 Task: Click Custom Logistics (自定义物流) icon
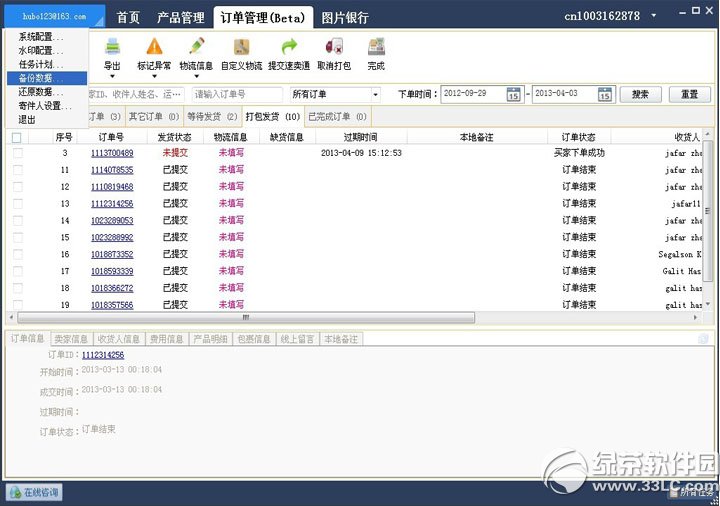(242, 46)
